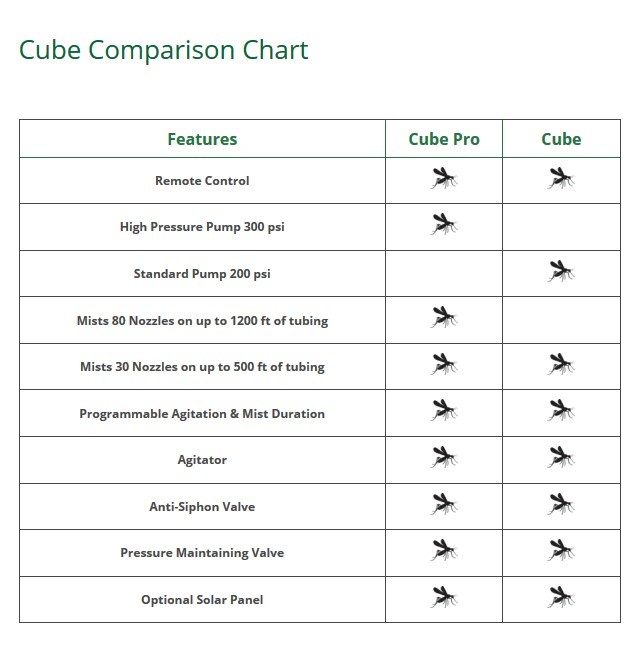Click the Optional Solar Panel label
This screenshot has width=644, height=645.
[x=202, y=600]
